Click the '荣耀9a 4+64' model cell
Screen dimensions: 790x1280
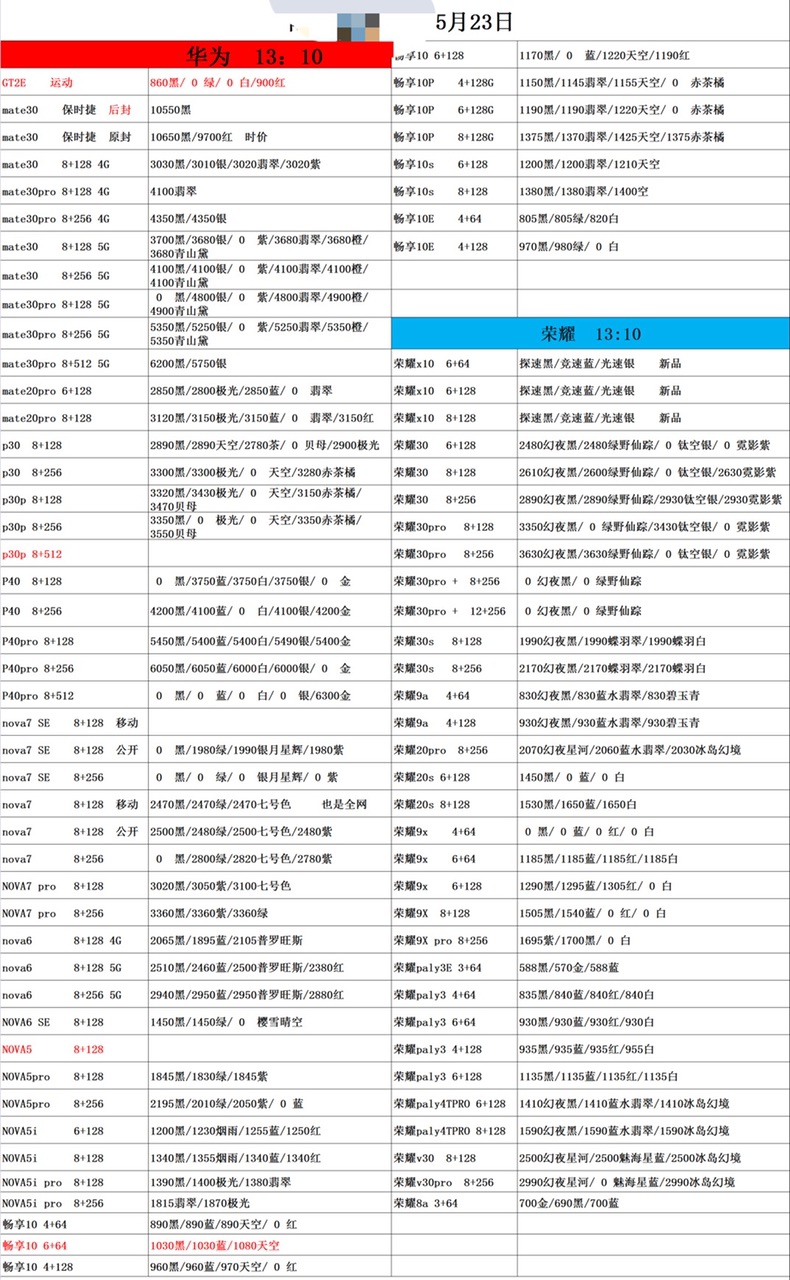(454, 696)
